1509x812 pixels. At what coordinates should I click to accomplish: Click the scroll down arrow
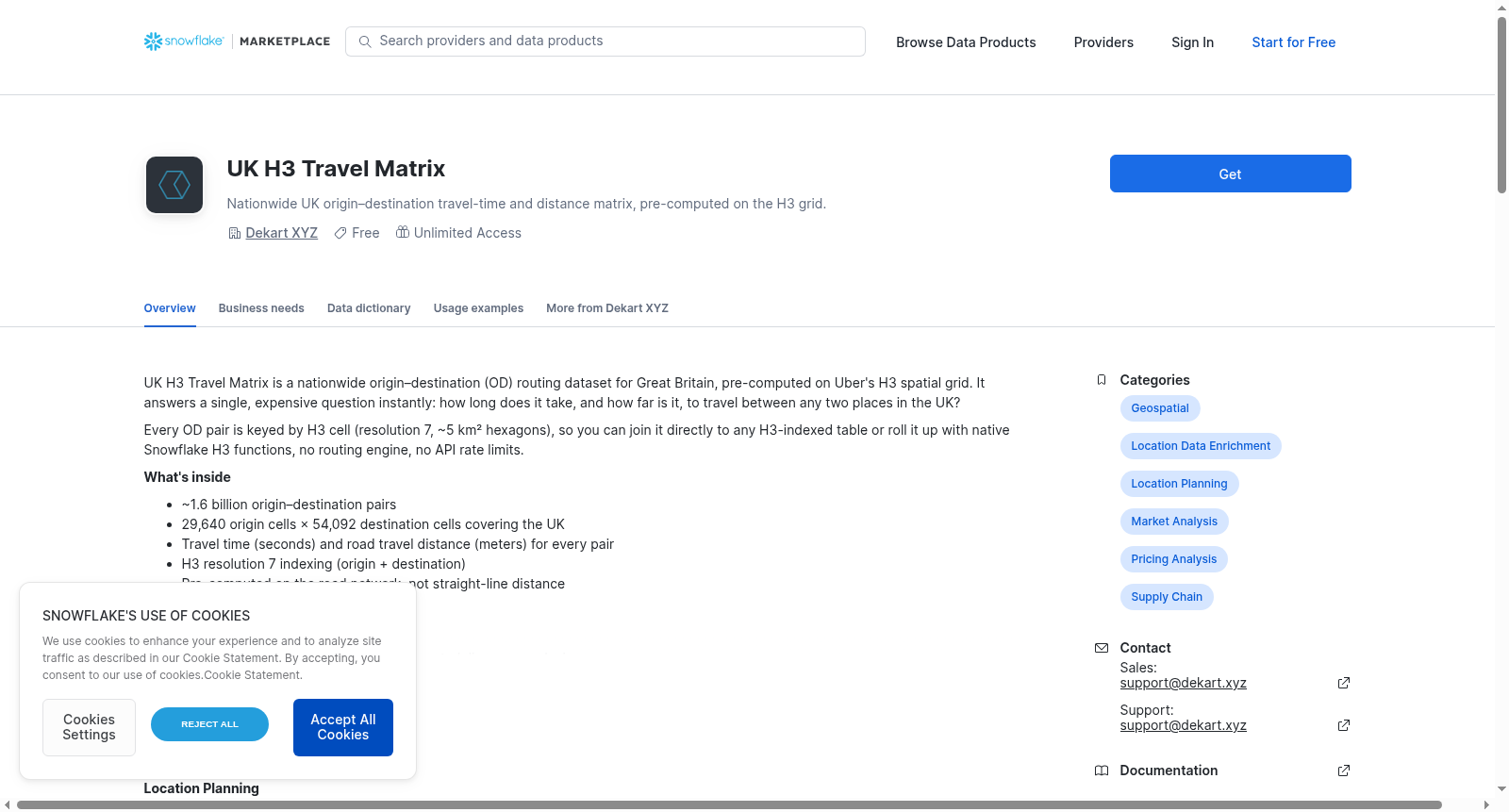[x=1501, y=789]
